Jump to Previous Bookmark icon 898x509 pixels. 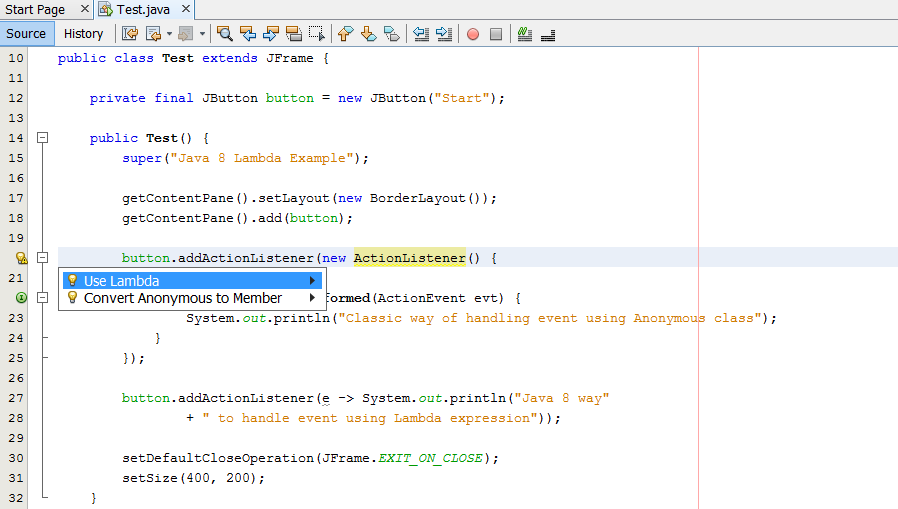point(345,34)
